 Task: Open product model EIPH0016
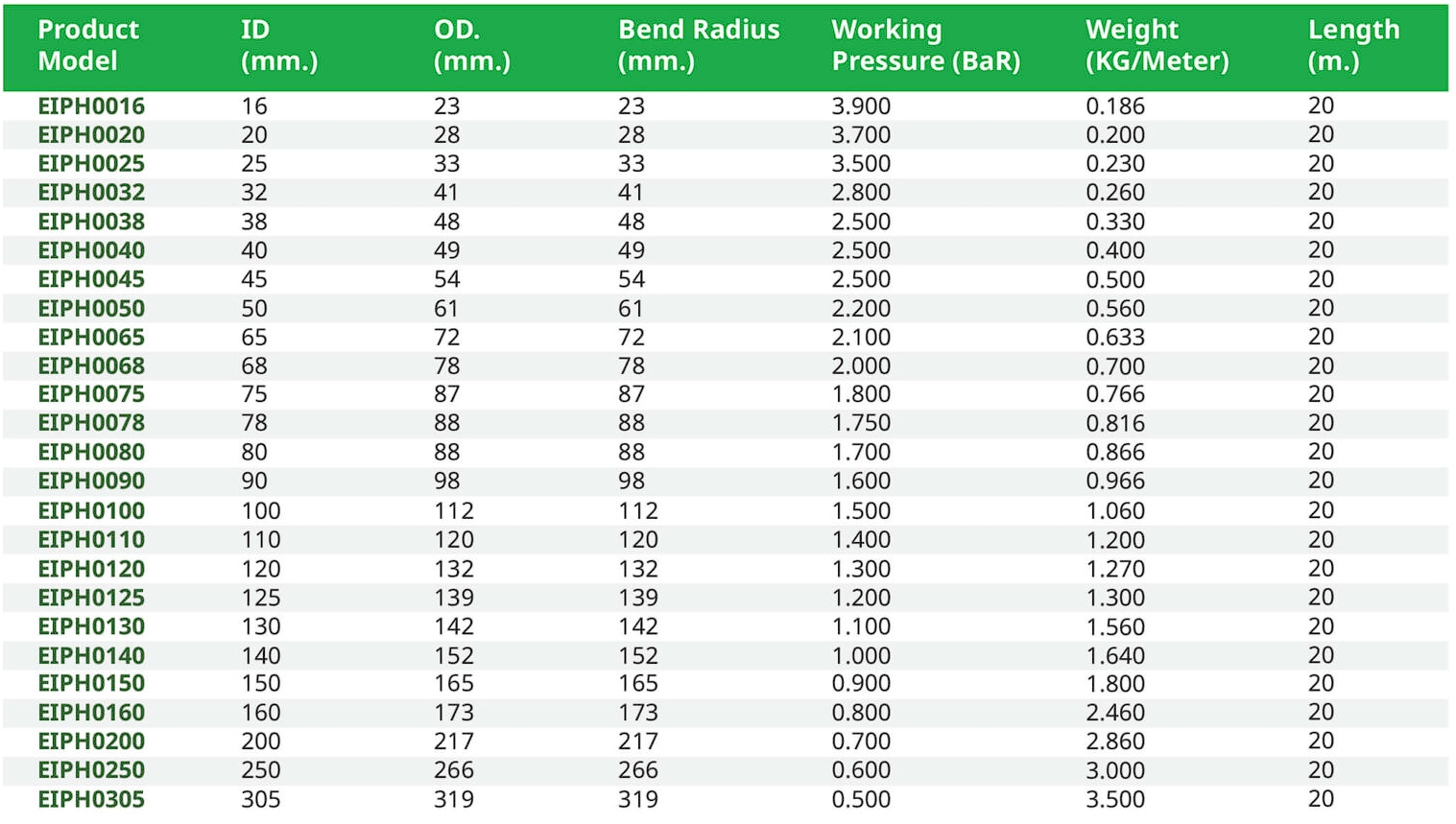[x=91, y=106]
